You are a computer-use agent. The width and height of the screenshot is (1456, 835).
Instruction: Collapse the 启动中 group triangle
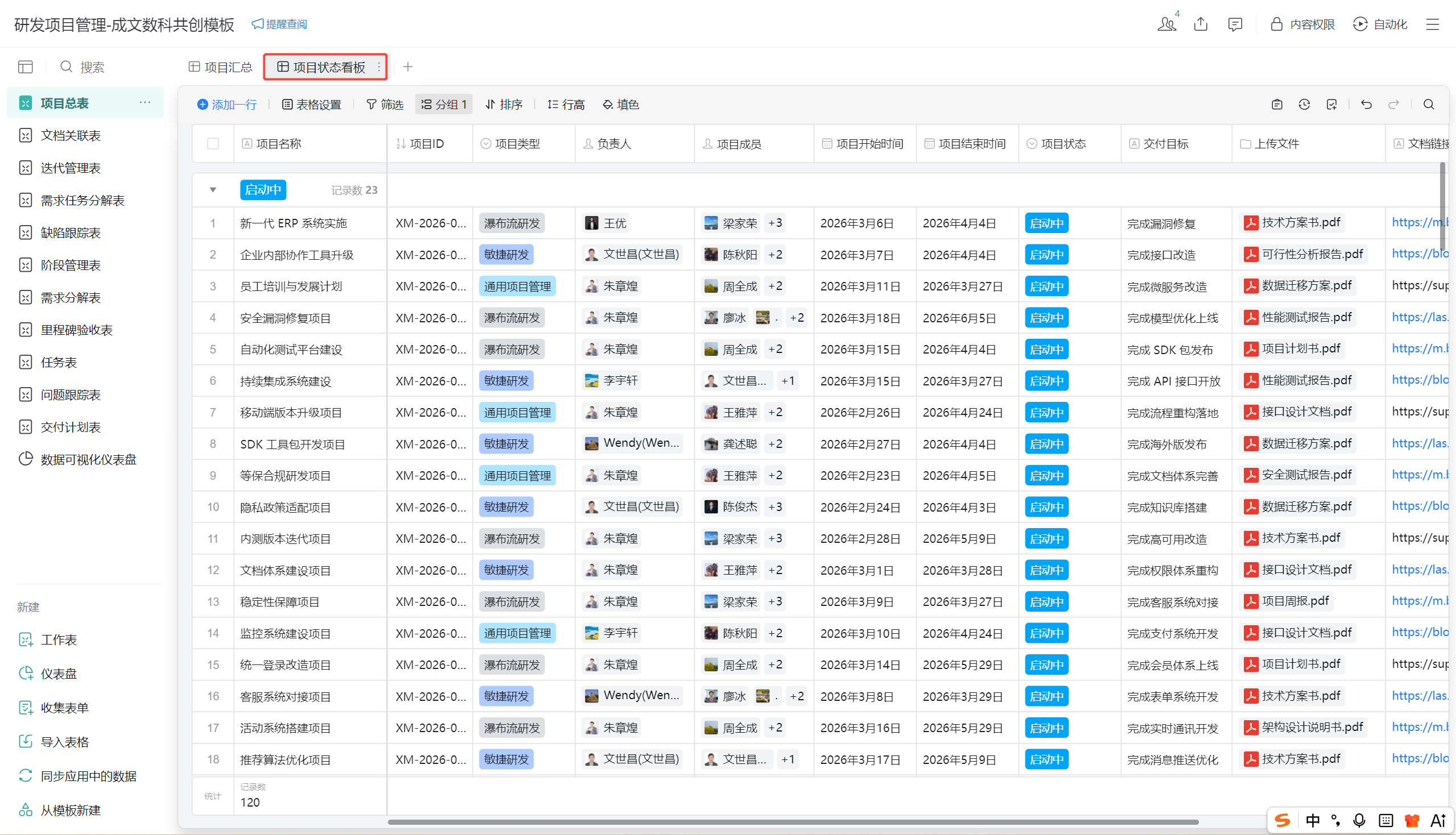point(213,190)
